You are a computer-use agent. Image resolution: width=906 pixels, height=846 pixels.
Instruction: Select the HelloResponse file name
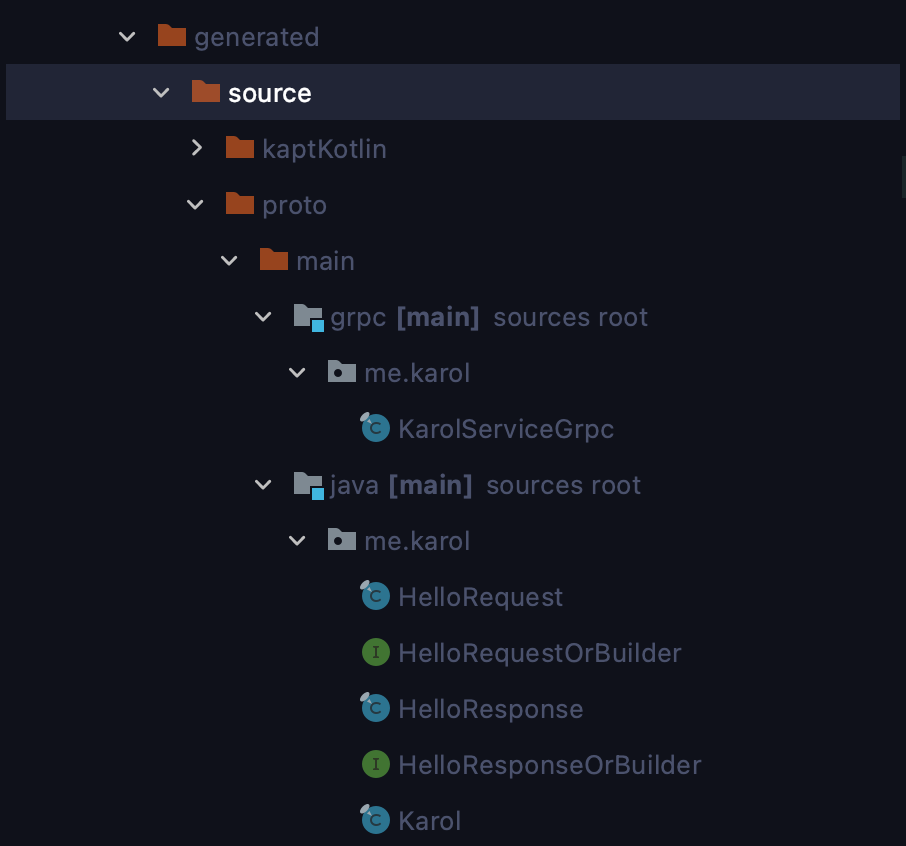[491, 709]
